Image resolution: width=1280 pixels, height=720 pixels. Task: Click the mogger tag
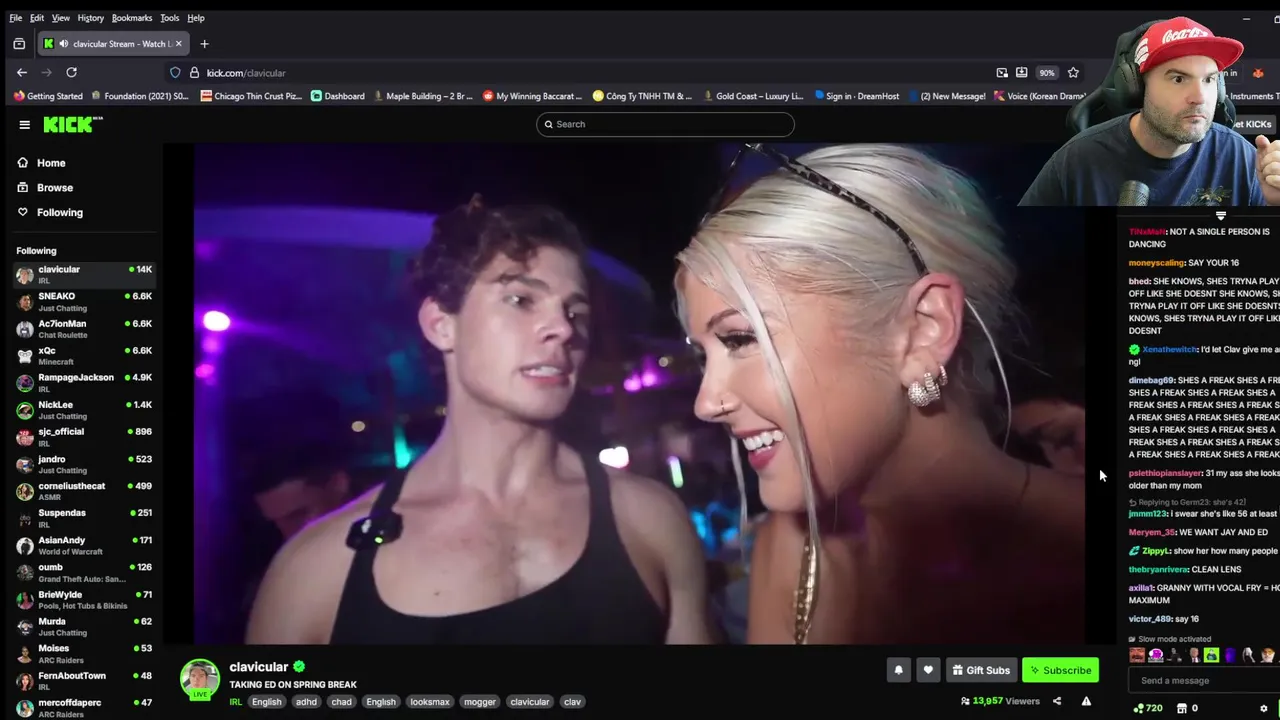[480, 702]
